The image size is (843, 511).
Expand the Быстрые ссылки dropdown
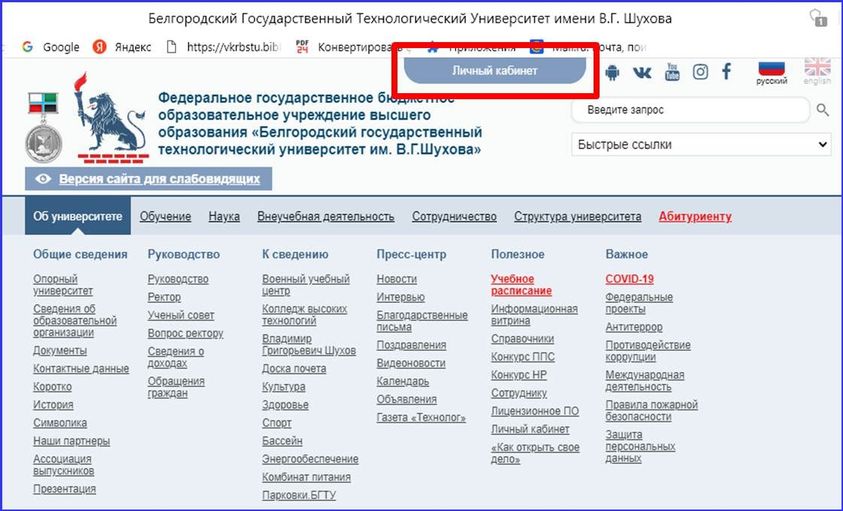coord(701,144)
